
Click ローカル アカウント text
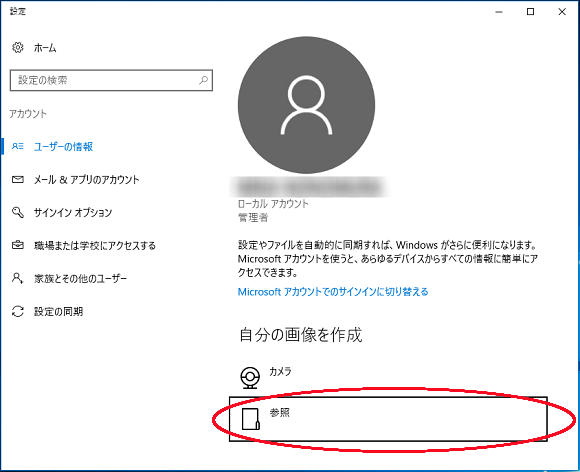[x=273, y=204]
